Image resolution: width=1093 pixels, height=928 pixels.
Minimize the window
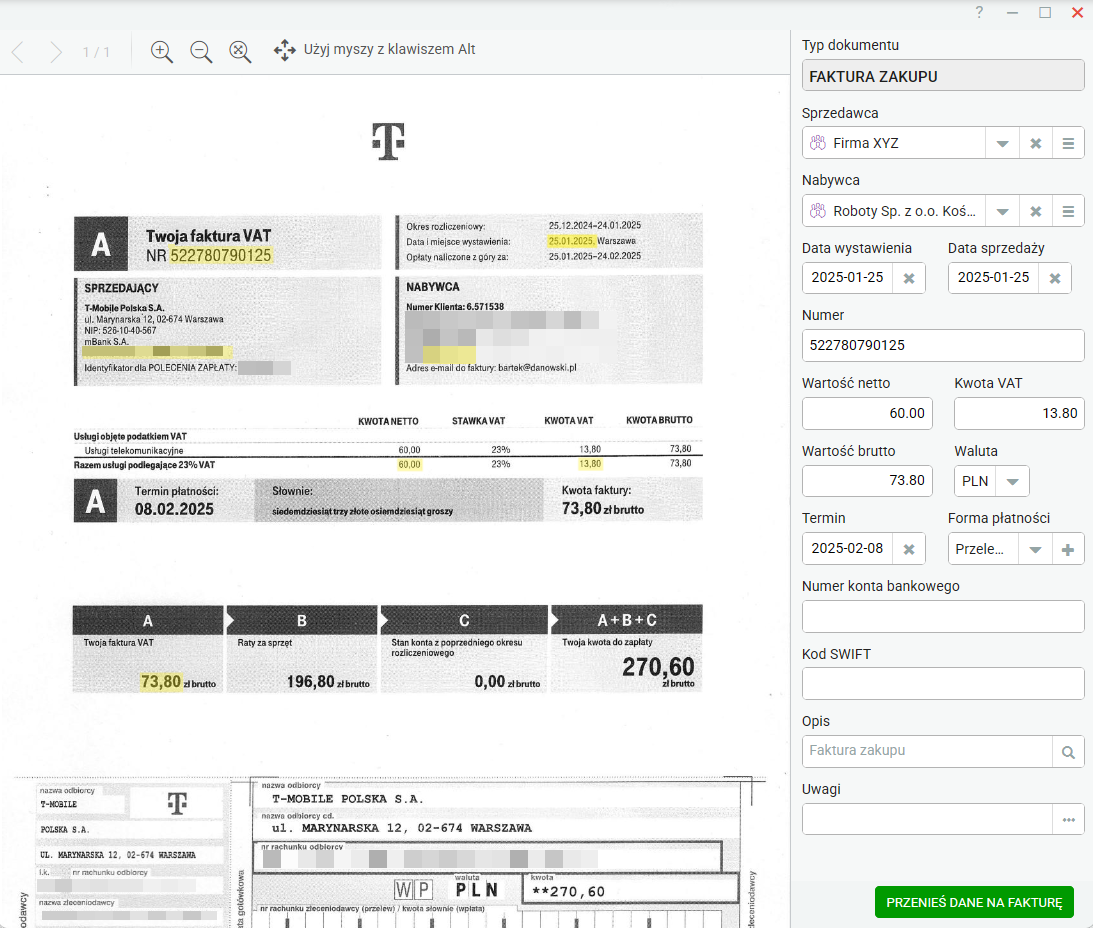(x=1013, y=12)
